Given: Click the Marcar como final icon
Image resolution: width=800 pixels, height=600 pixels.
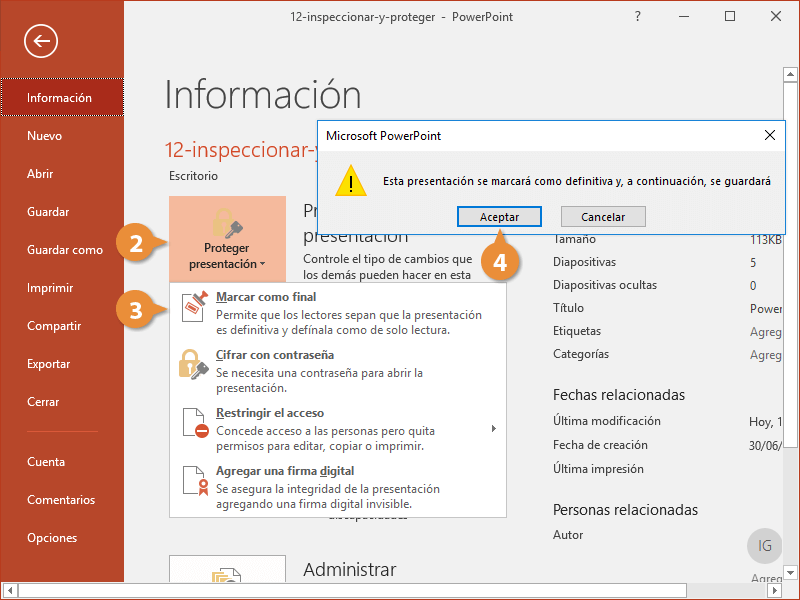Looking at the screenshot, I should [x=193, y=308].
